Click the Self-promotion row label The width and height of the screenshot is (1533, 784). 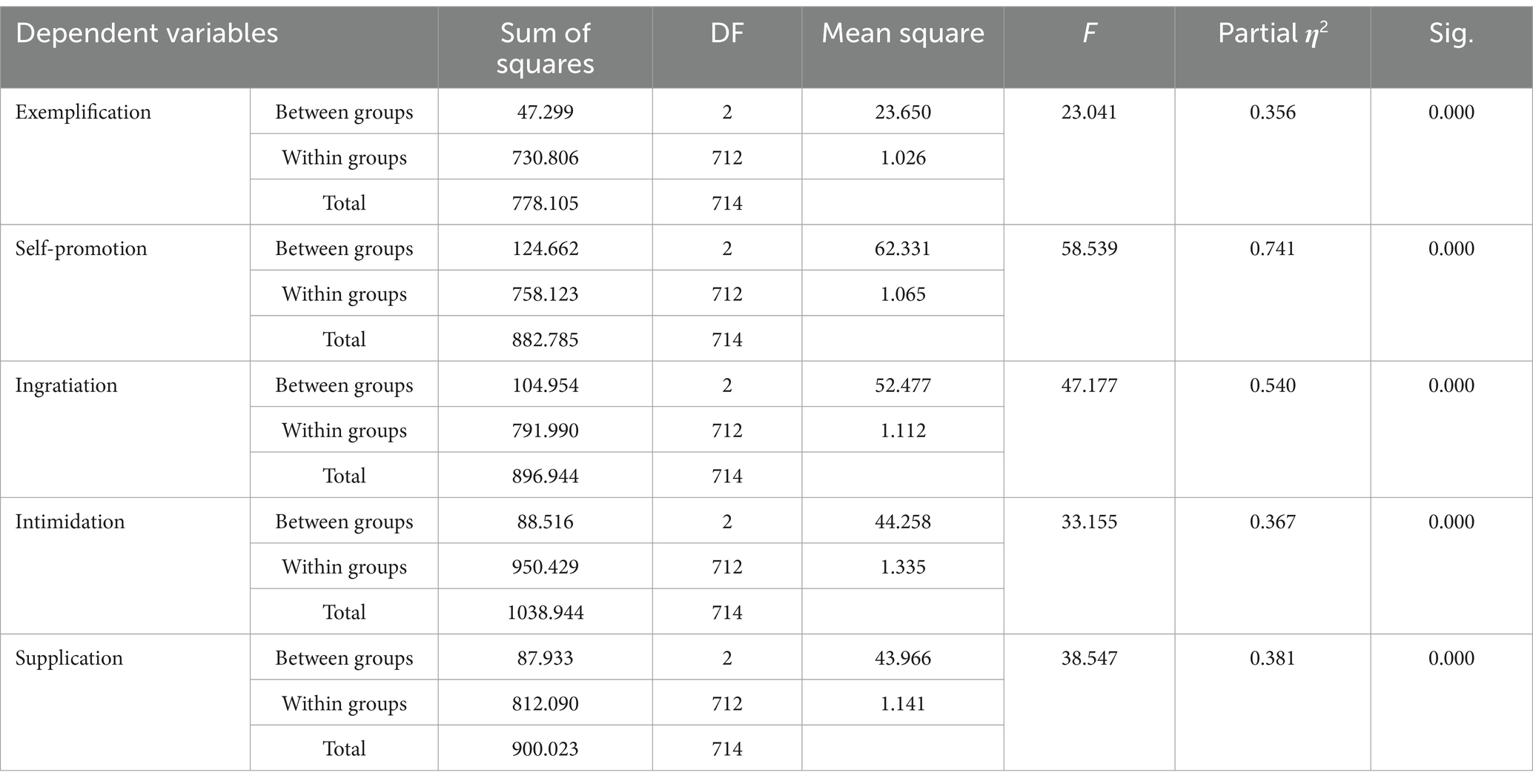tap(81, 249)
